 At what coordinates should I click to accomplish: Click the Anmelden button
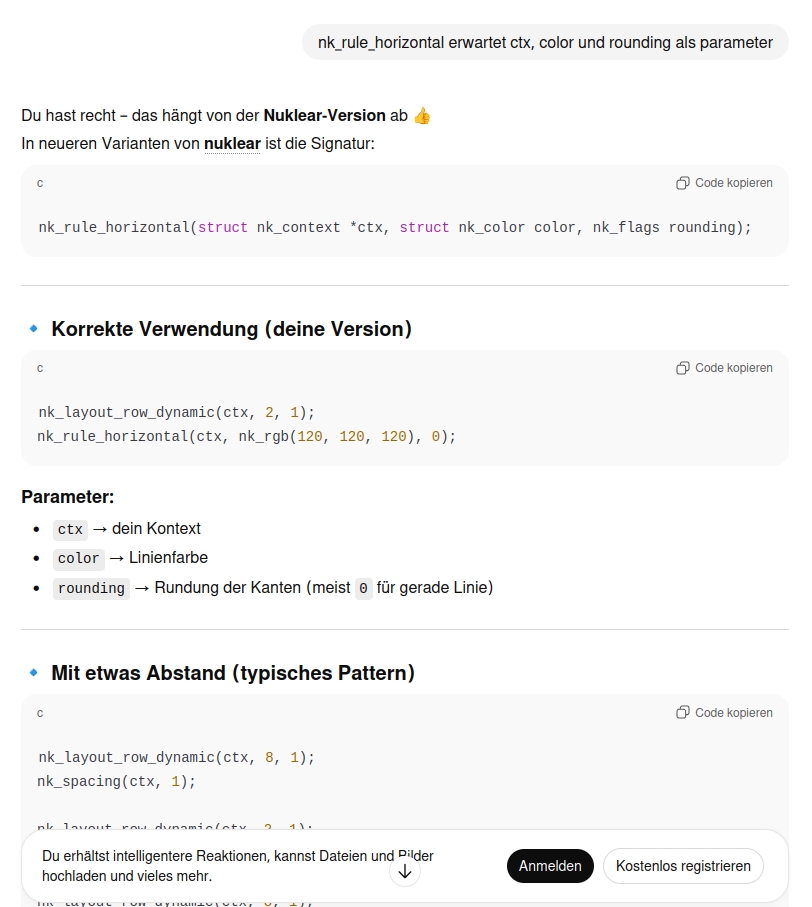tap(550, 866)
